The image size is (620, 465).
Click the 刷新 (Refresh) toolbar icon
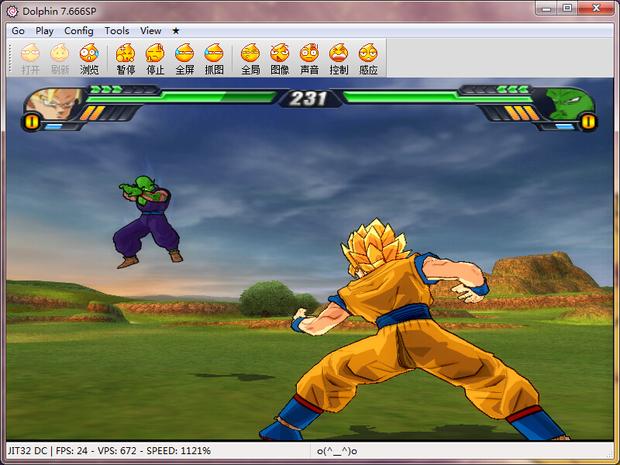pos(60,59)
